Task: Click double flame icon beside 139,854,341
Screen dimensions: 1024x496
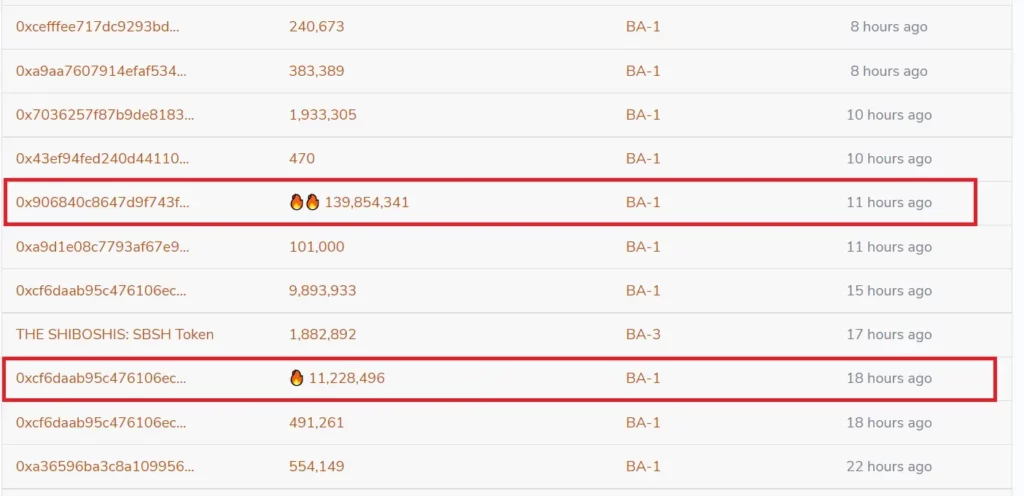Action: pyautogui.click(x=304, y=202)
